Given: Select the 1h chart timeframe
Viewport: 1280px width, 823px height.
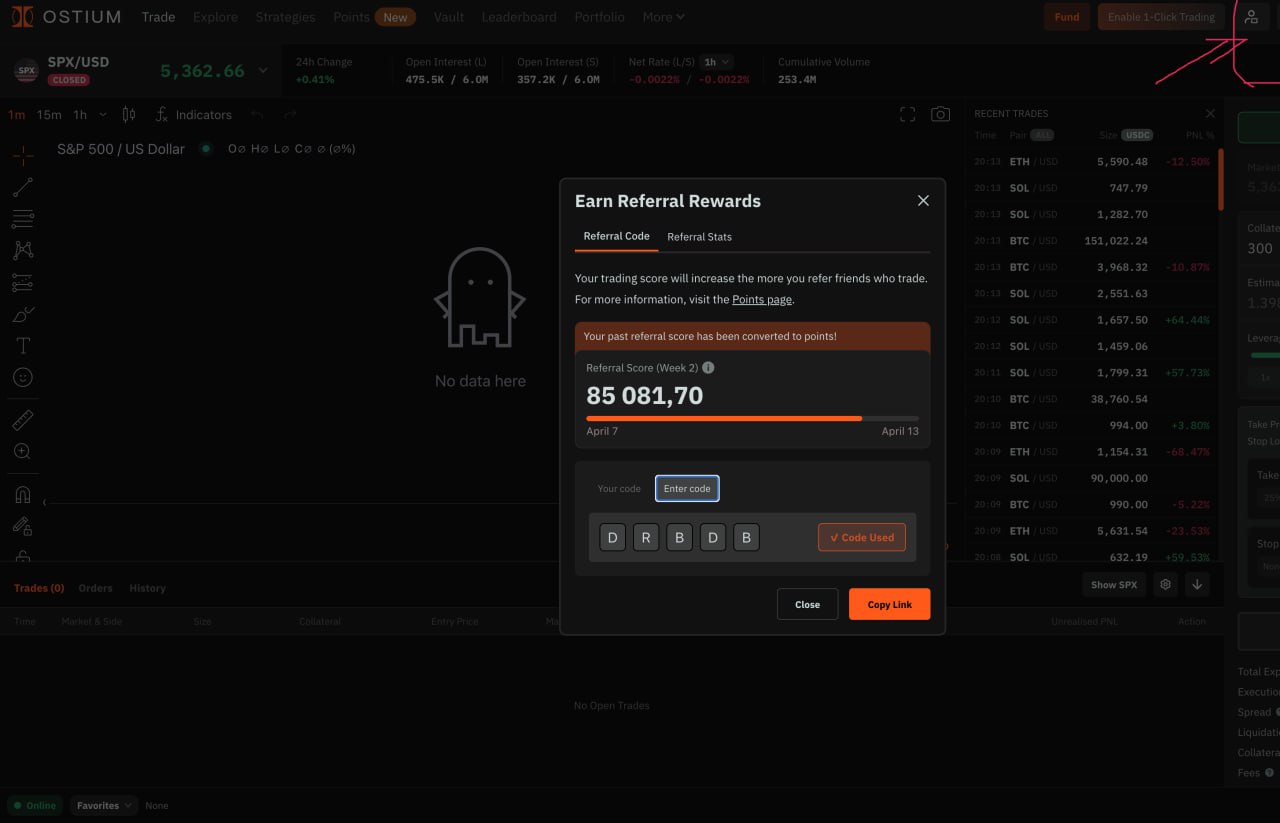Looking at the screenshot, I should 80,115.
